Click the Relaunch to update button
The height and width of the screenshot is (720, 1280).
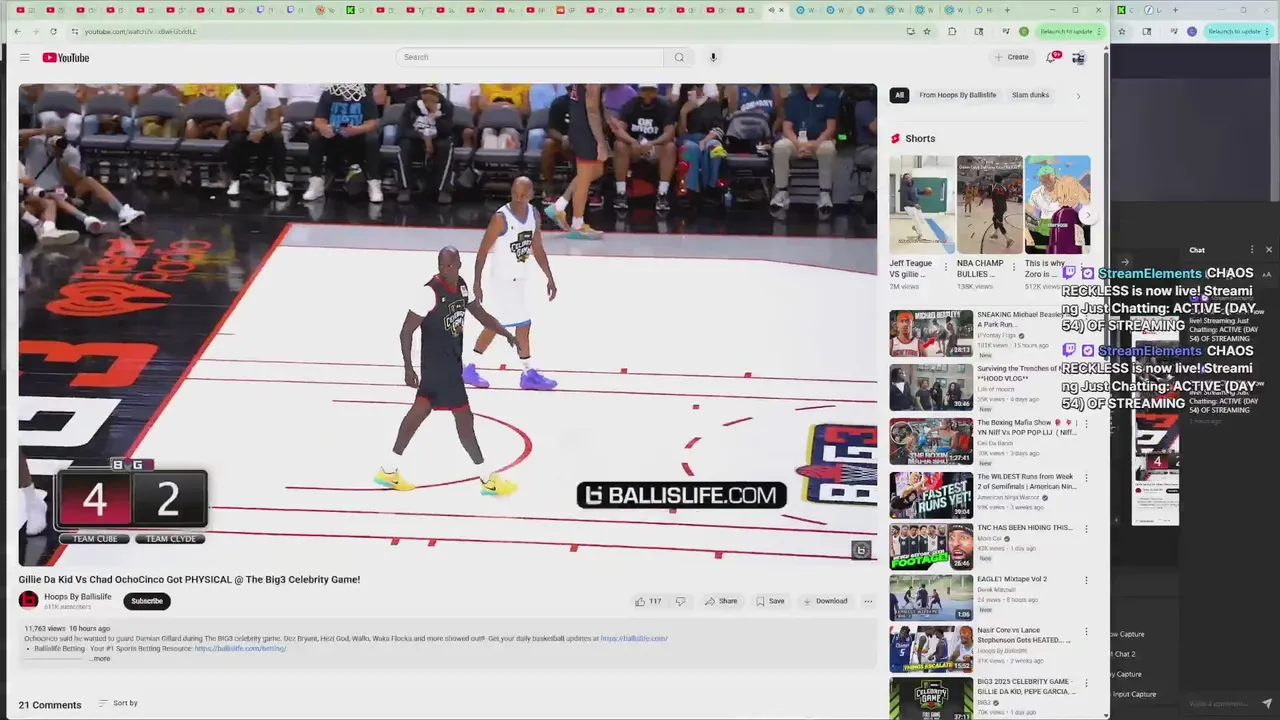1067,31
